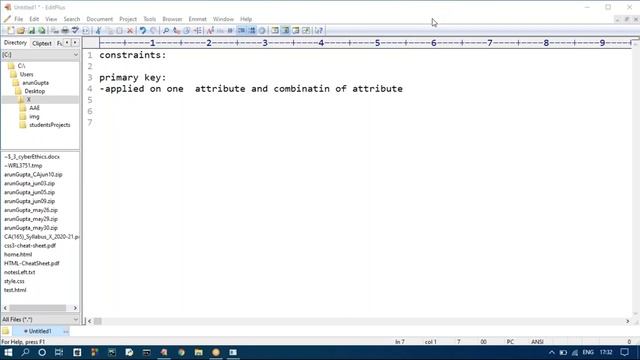
Task: Select file home.html in file list
Action: (x=18, y=255)
